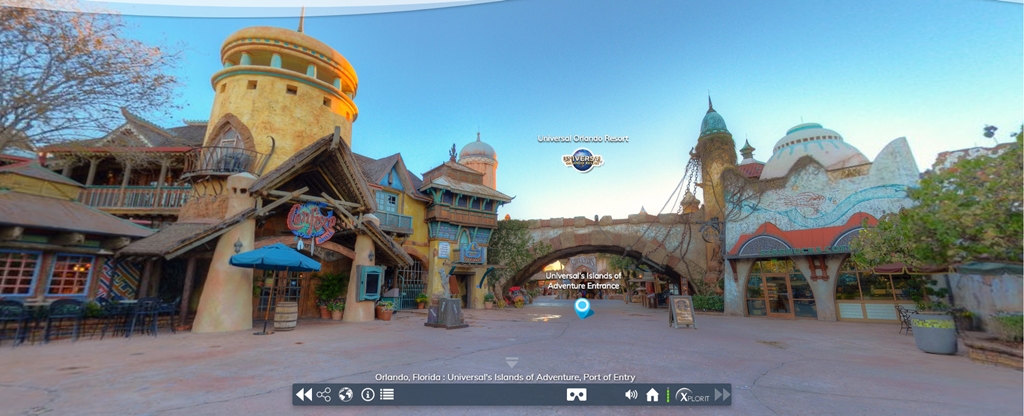Click the green vertical level indicator
The height and width of the screenshot is (416, 1024).
[x=668, y=395]
